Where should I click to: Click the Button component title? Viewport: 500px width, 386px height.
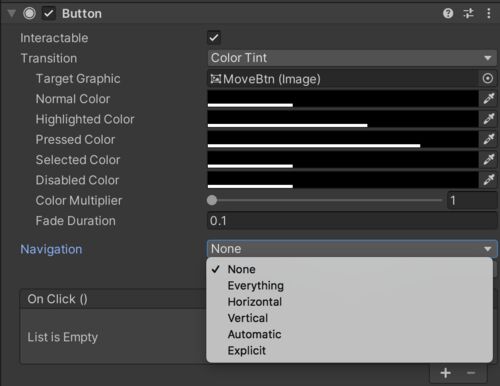[82, 14]
